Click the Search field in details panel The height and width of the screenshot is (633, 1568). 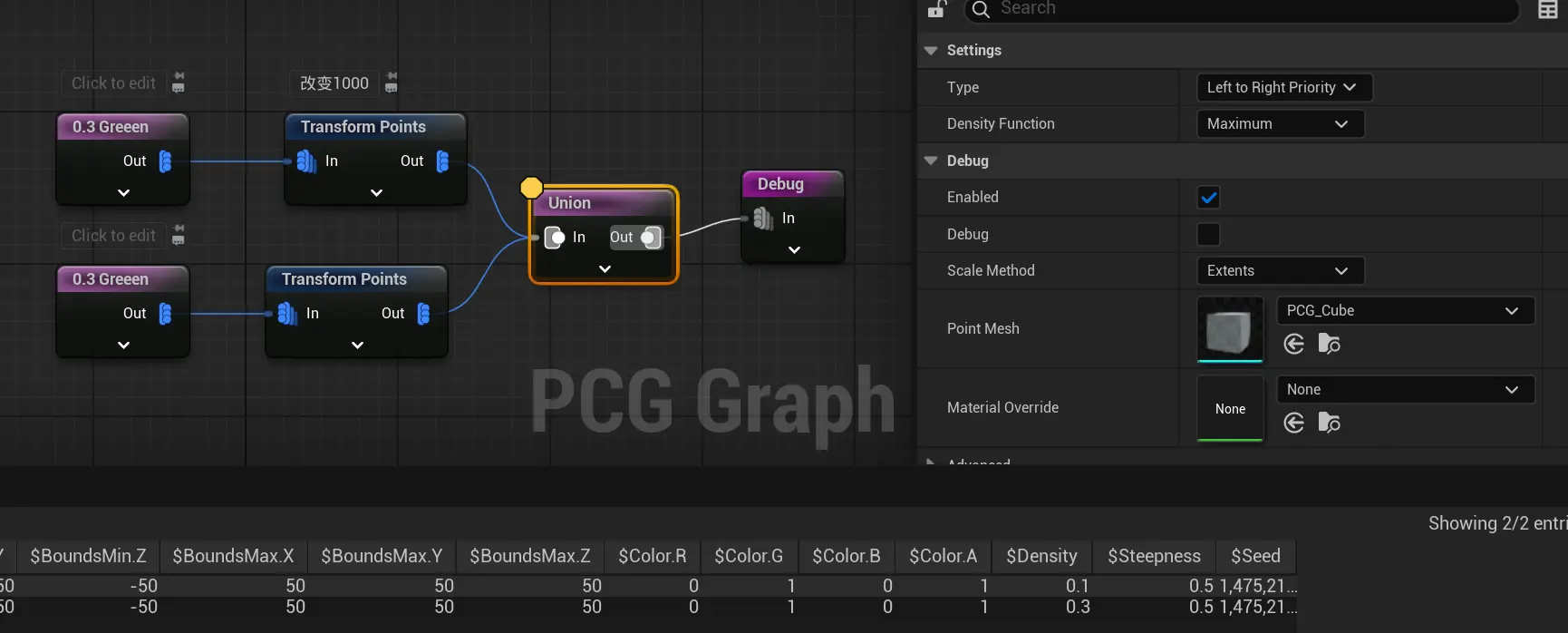(x=1251, y=9)
